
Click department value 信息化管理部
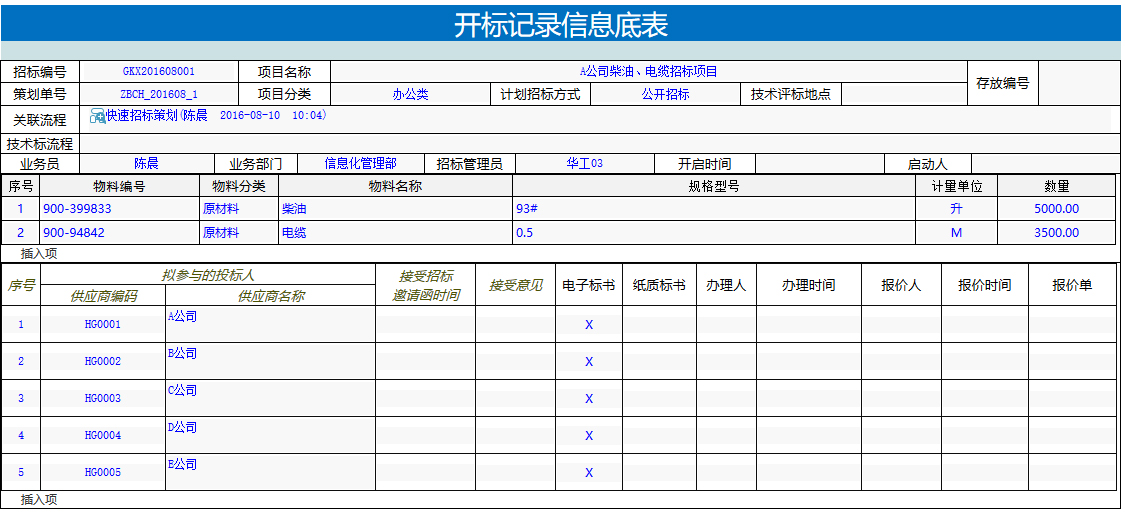360,164
